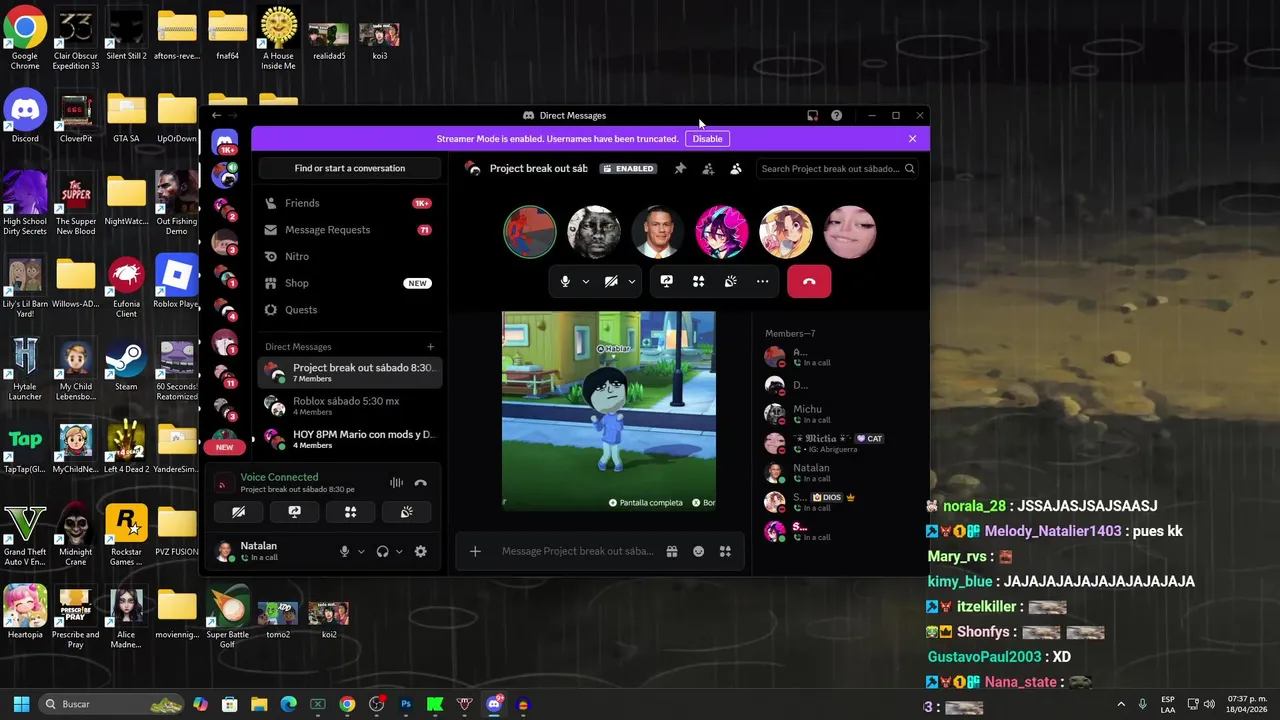Open microphone options arrow in call control bar
The image size is (1280, 720).
click(x=586, y=282)
